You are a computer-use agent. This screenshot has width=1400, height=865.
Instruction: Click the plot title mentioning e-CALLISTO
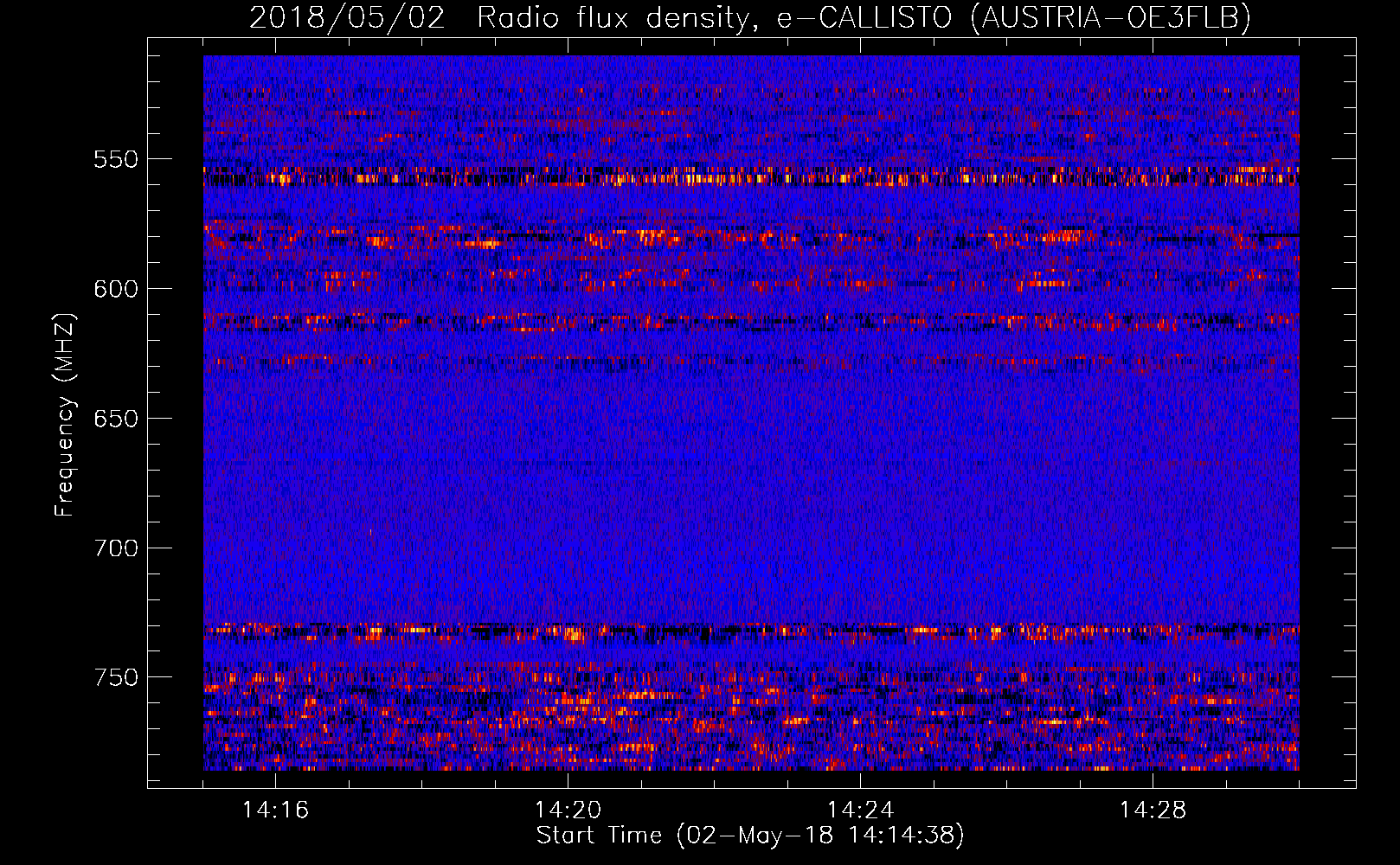pyautogui.click(x=750, y=17)
